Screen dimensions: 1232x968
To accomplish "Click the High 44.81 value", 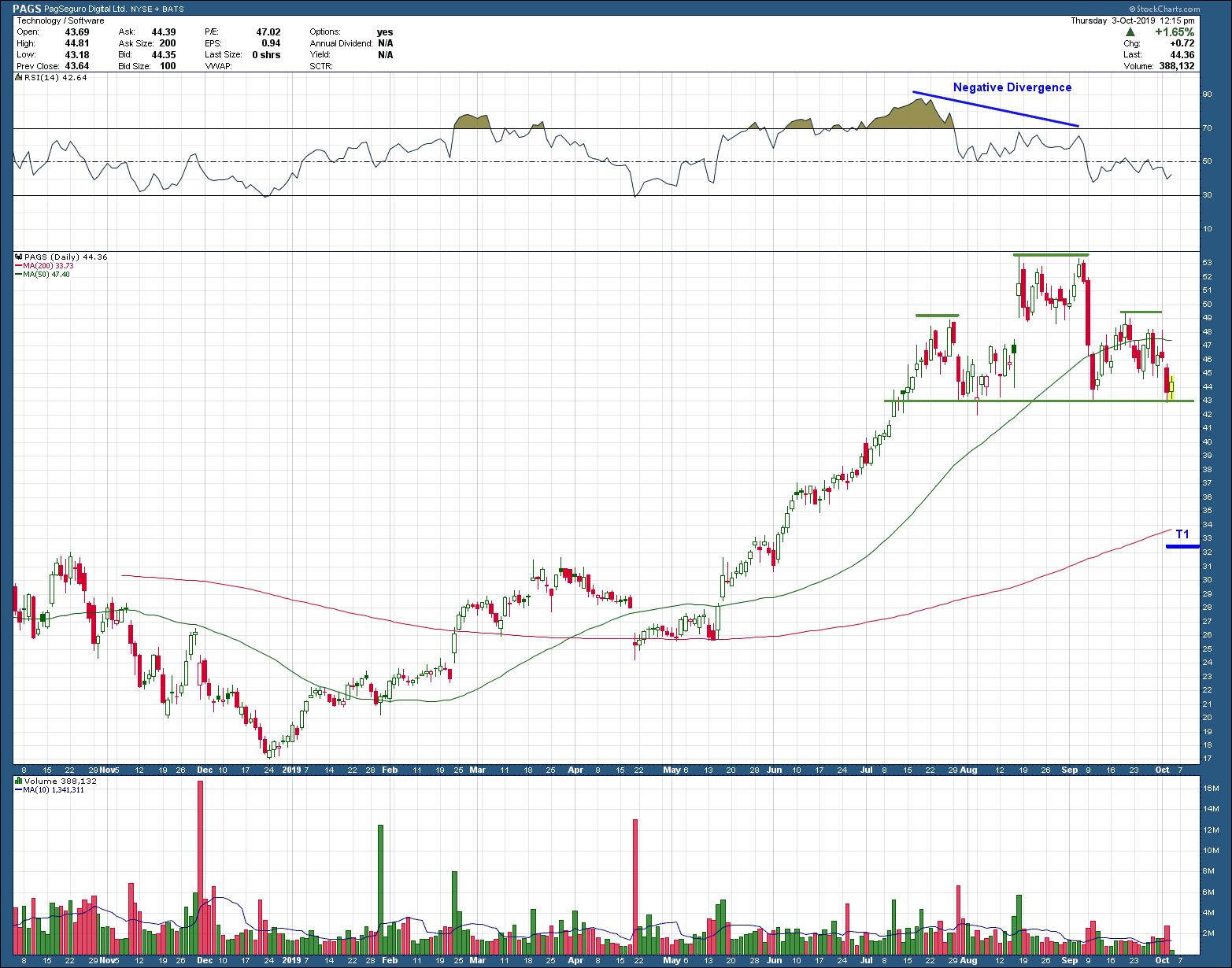I will click(x=77, y=43).
